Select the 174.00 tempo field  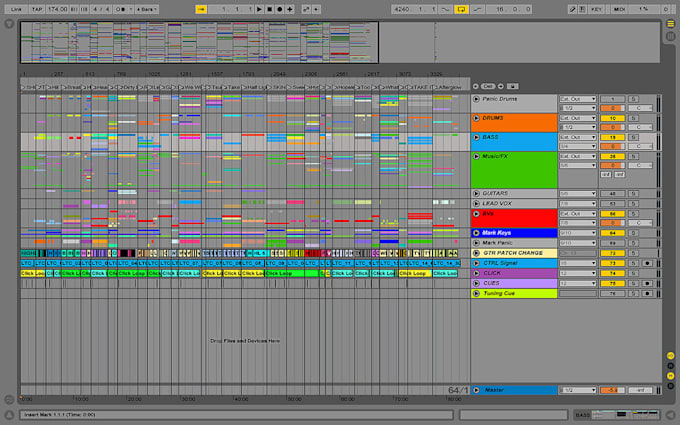58,9
